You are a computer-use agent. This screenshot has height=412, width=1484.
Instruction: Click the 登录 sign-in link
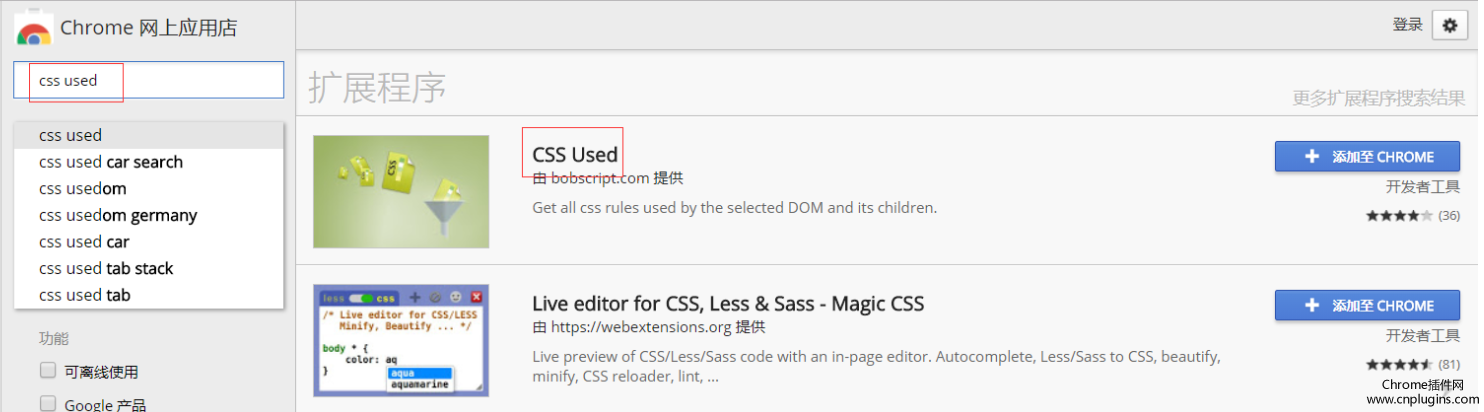(1407, 25)
